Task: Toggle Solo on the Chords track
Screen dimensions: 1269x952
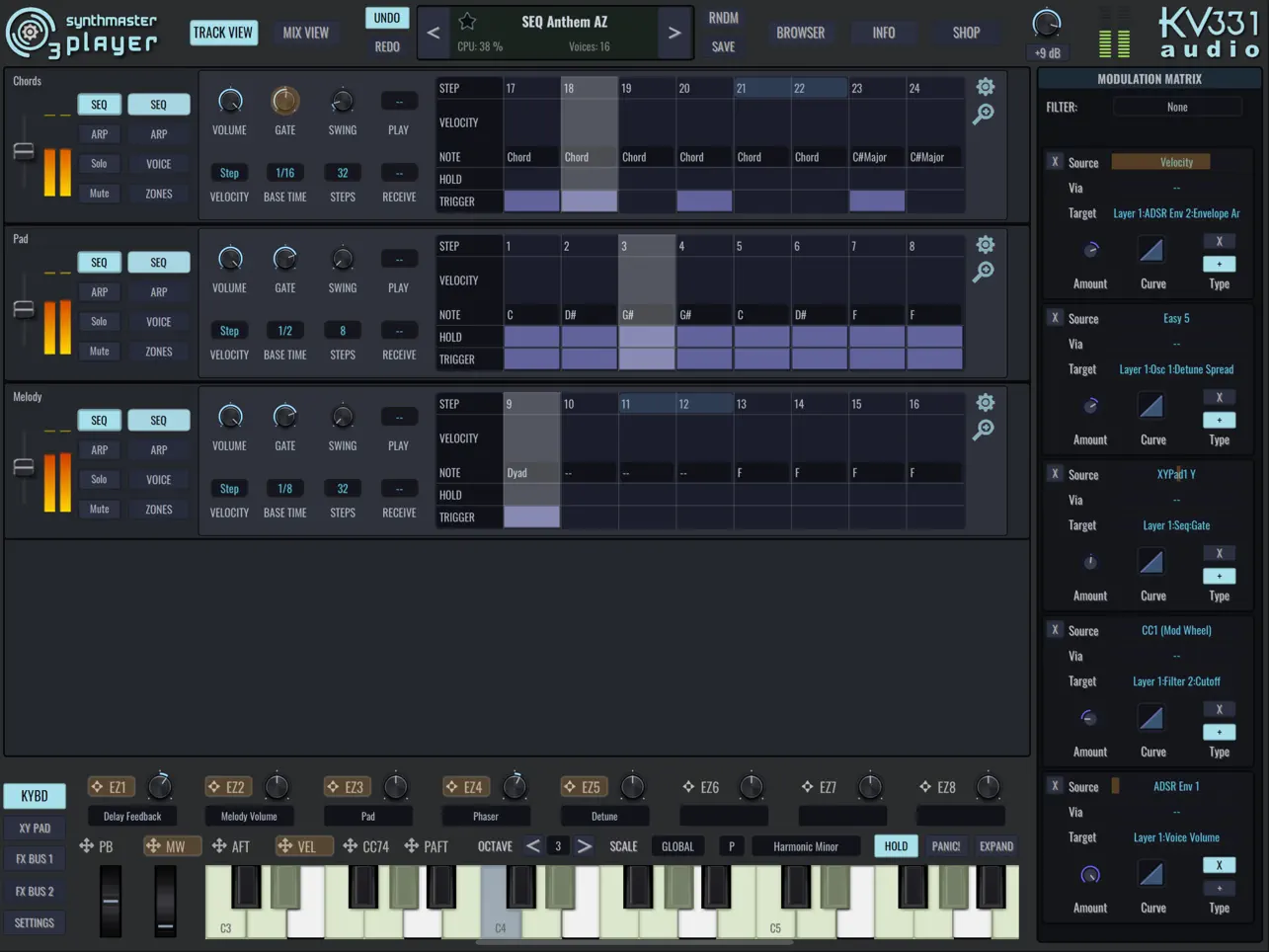Action: (x=99, y=164)
